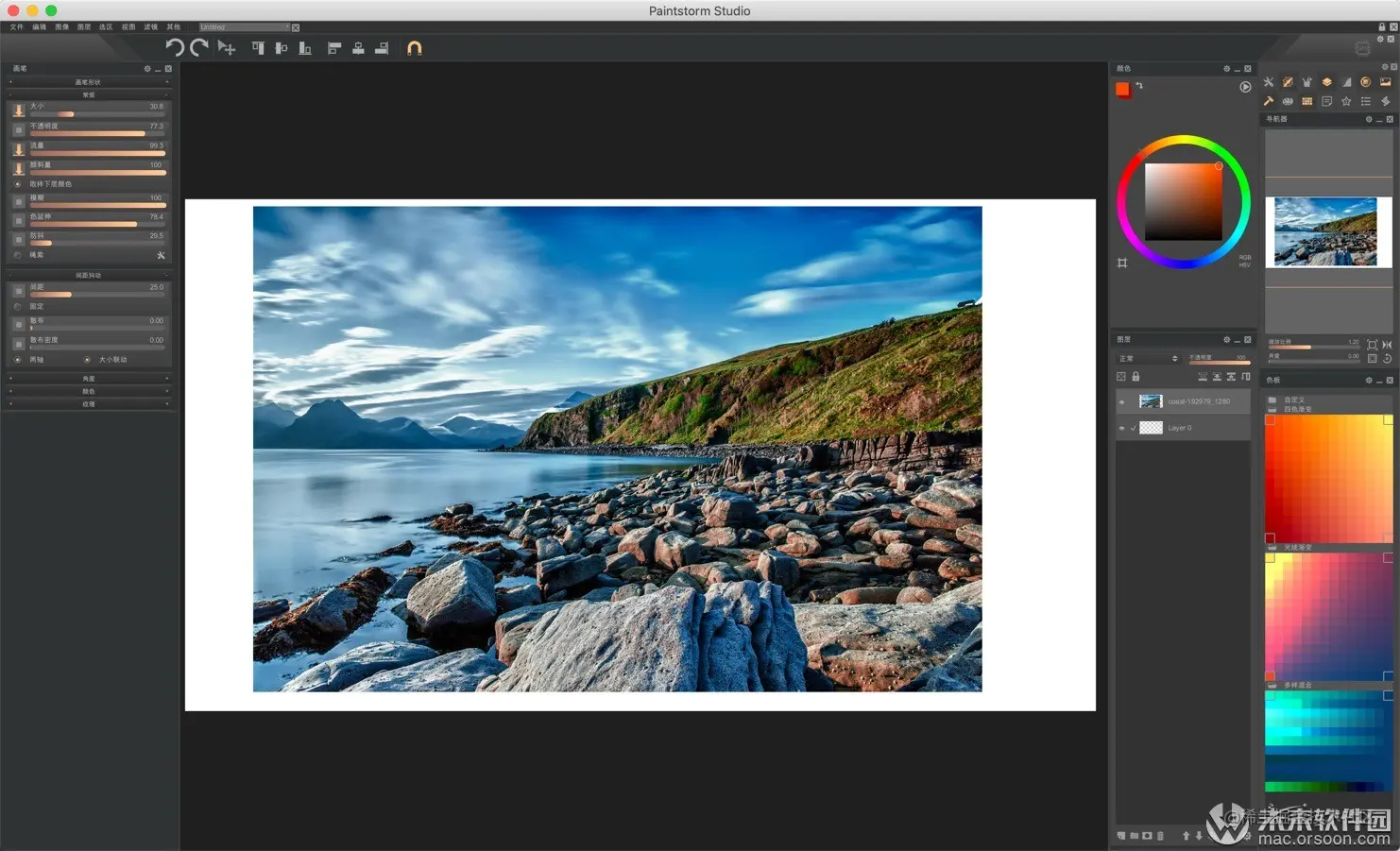Click the play button in the color panel
The height and width of the screenshot is (851, 1400).
pos(1245,86)
